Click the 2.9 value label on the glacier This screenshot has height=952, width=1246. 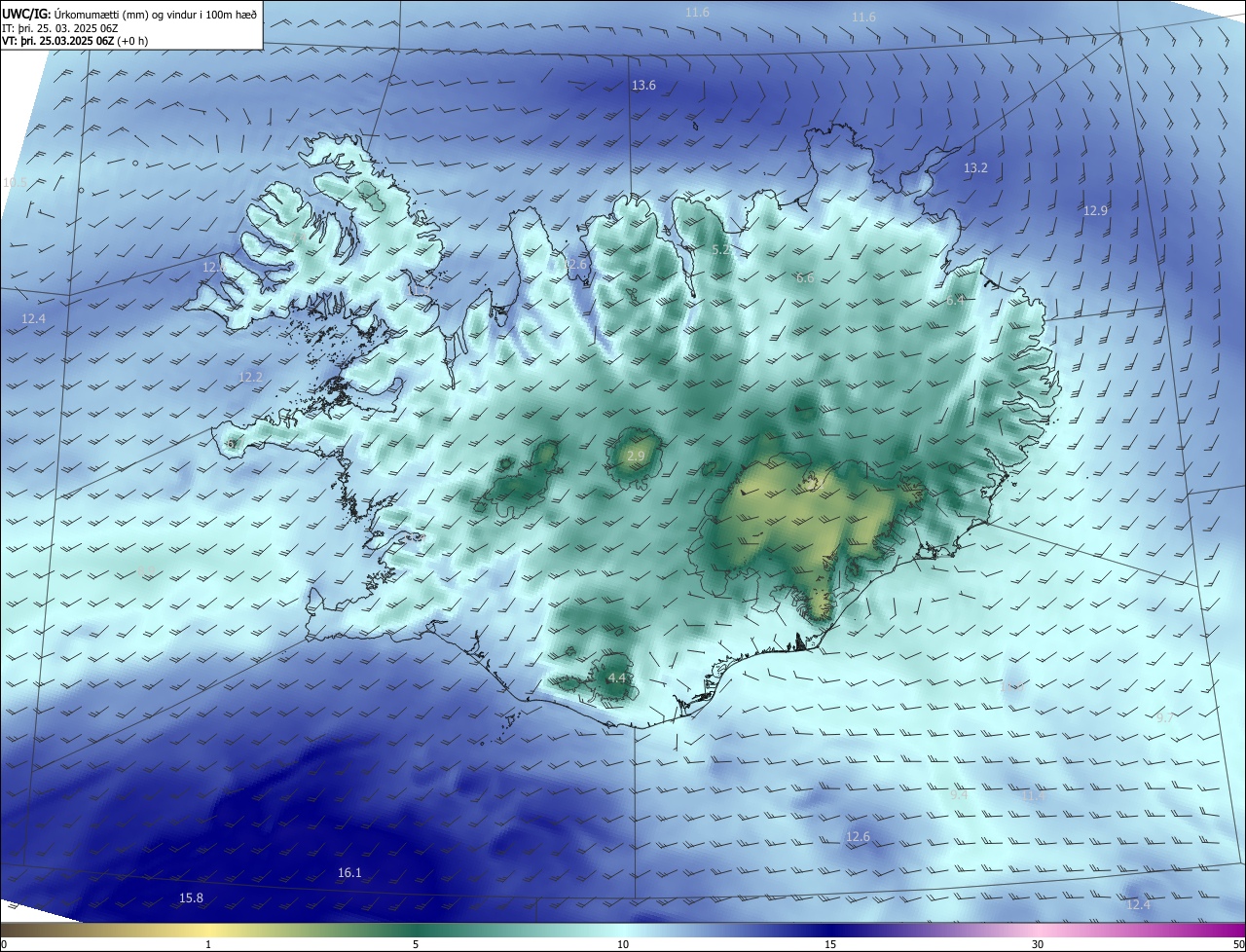[636, 457]
